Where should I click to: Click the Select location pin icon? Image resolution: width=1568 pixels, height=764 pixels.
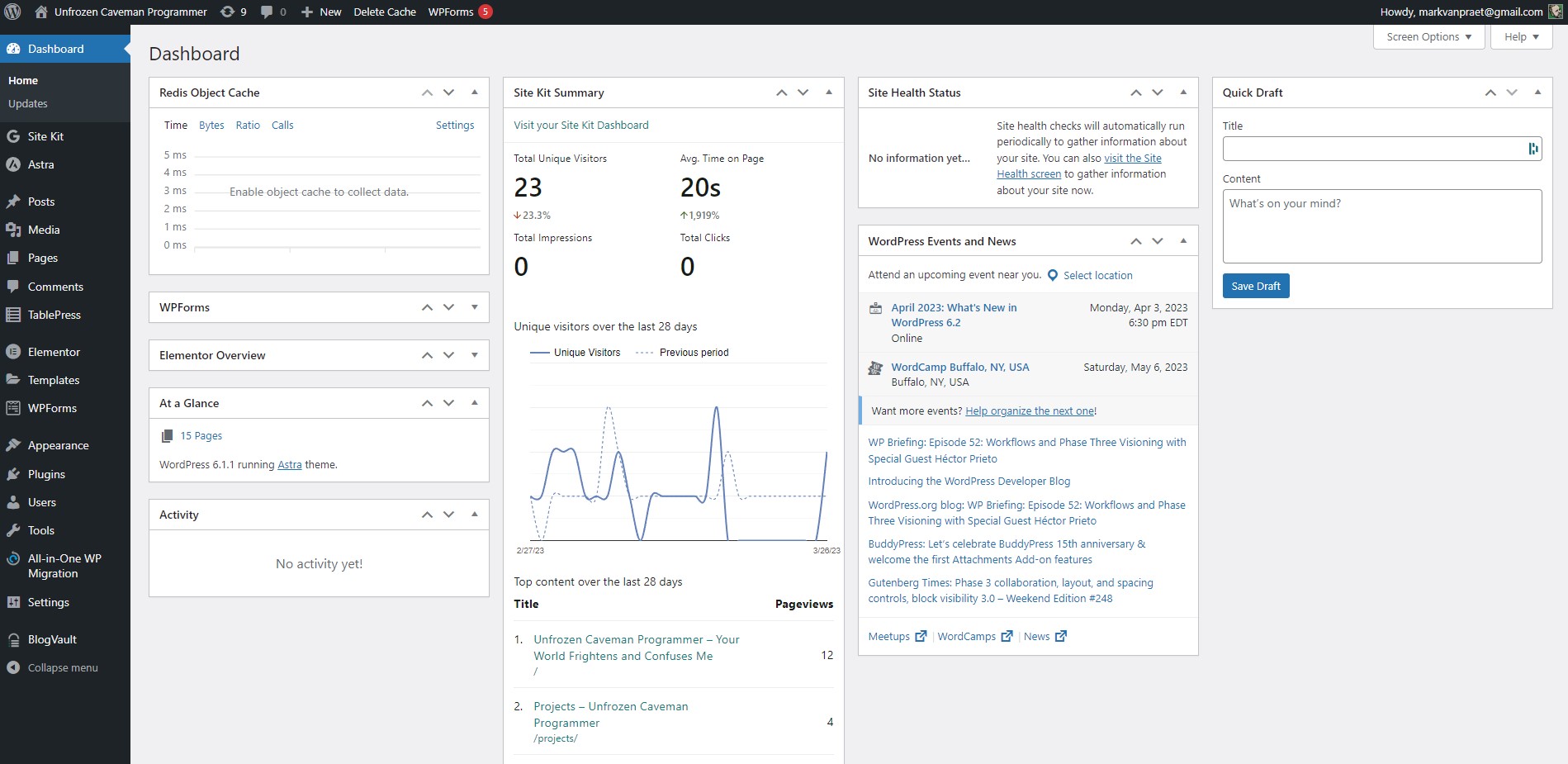tap(1053, 276)
